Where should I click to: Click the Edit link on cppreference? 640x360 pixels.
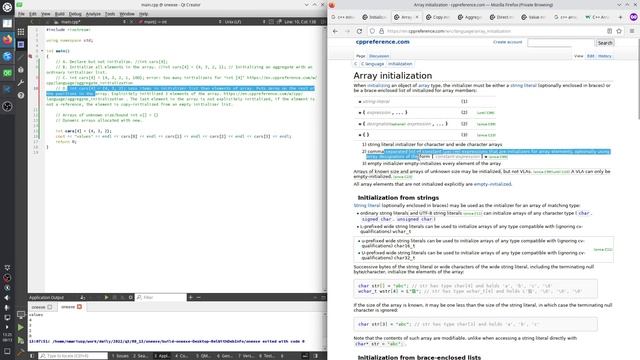(591, 56)
